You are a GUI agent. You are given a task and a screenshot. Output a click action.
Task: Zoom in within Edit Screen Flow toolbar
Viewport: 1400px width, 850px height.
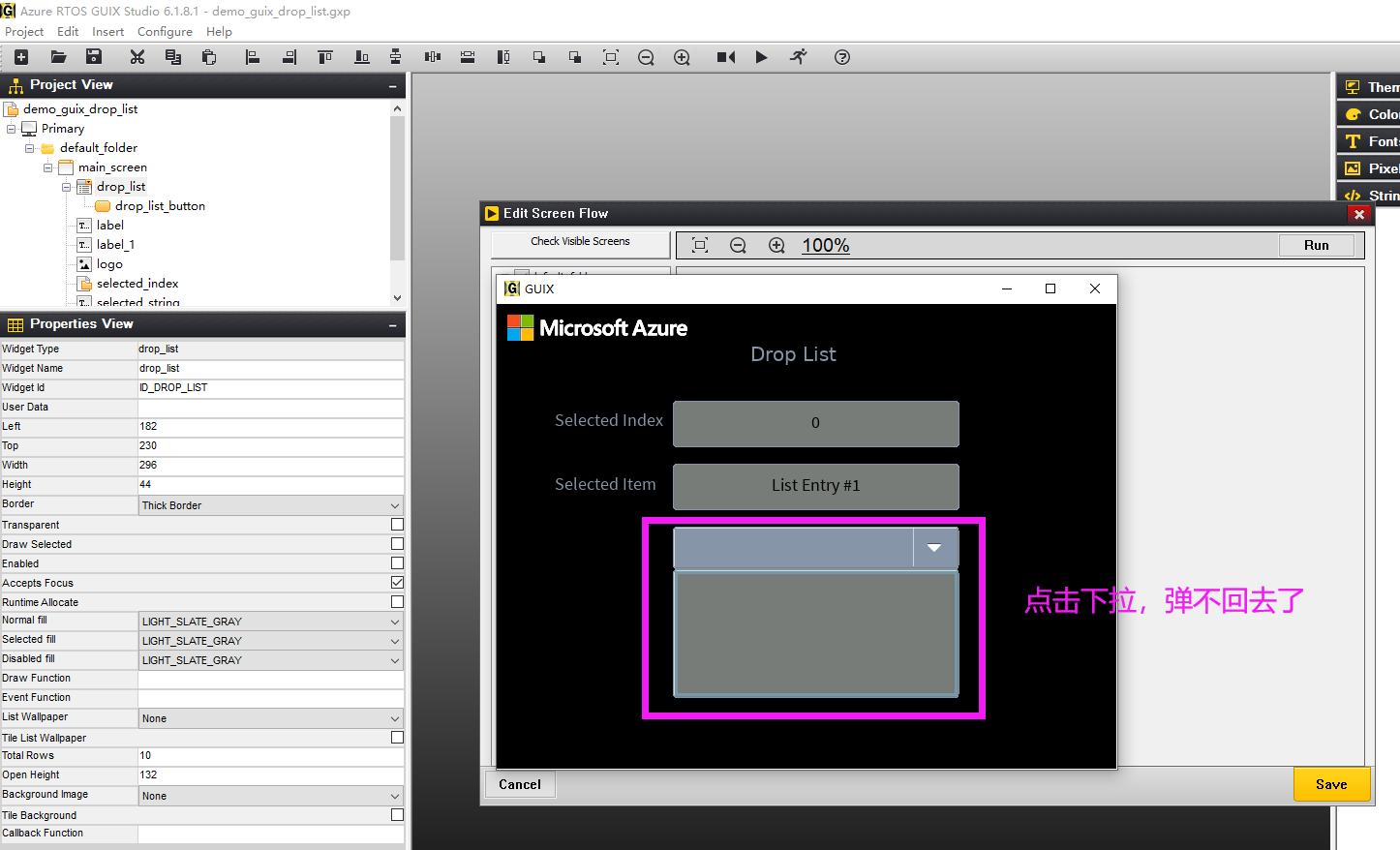[776, 246]
